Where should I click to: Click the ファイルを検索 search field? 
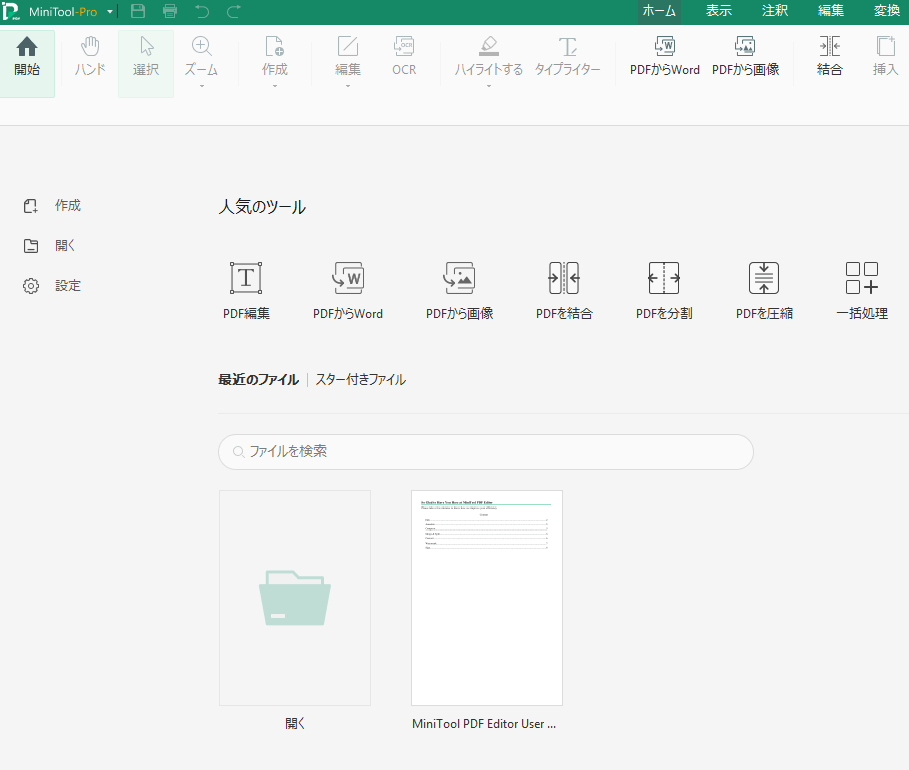coord(486,452)
